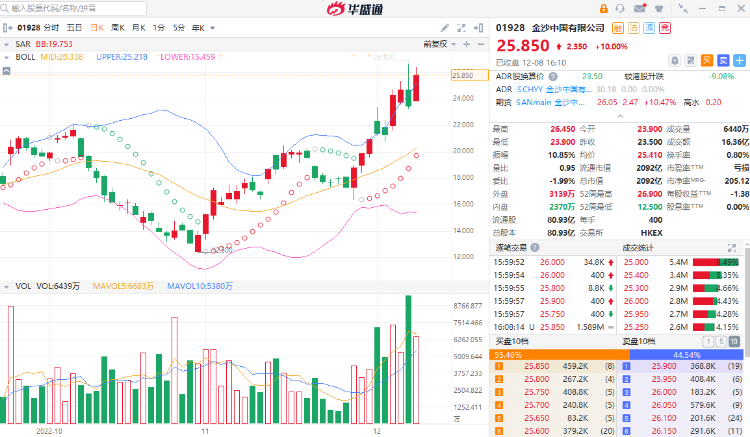
Task: Zoom in chart with plus icon
Action: point(466,44)
